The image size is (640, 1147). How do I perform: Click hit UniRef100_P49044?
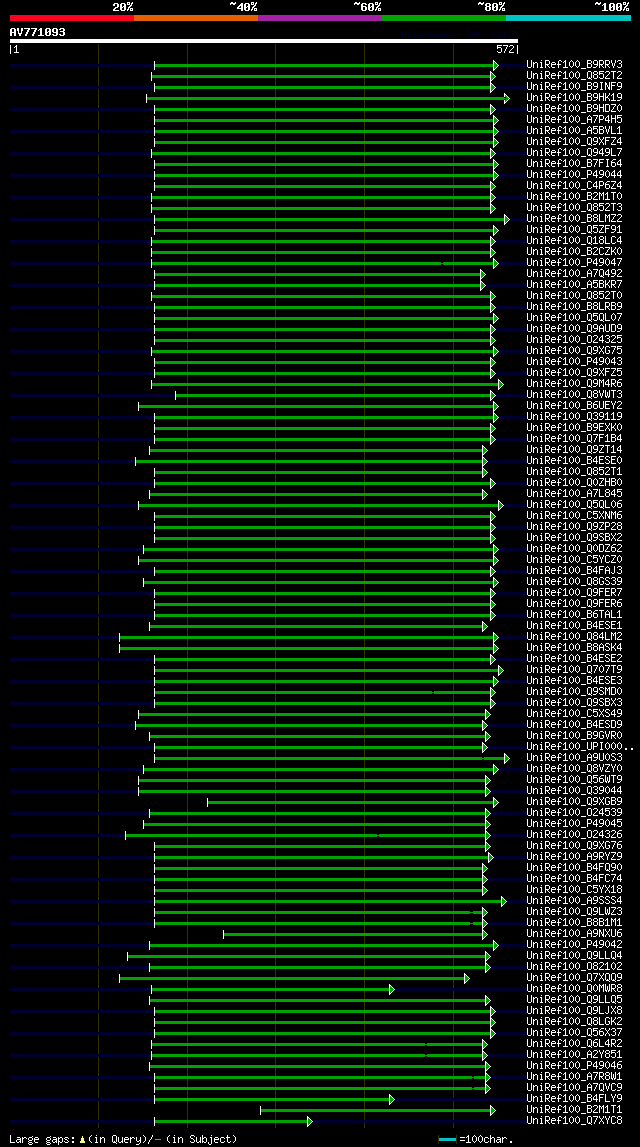pos(574,175)
